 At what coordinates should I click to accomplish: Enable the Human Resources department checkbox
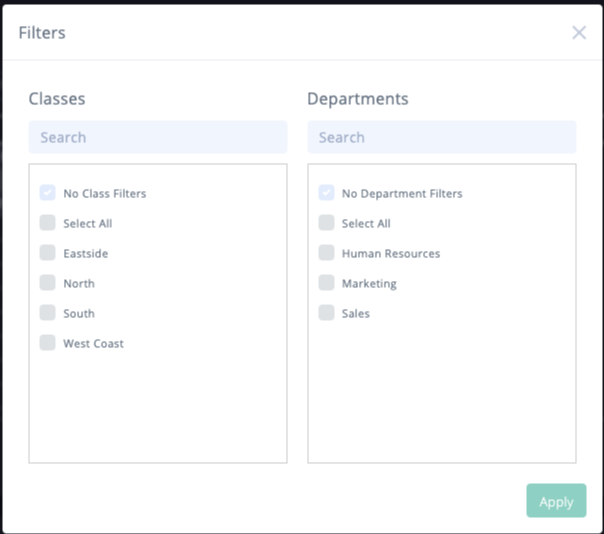326,253
